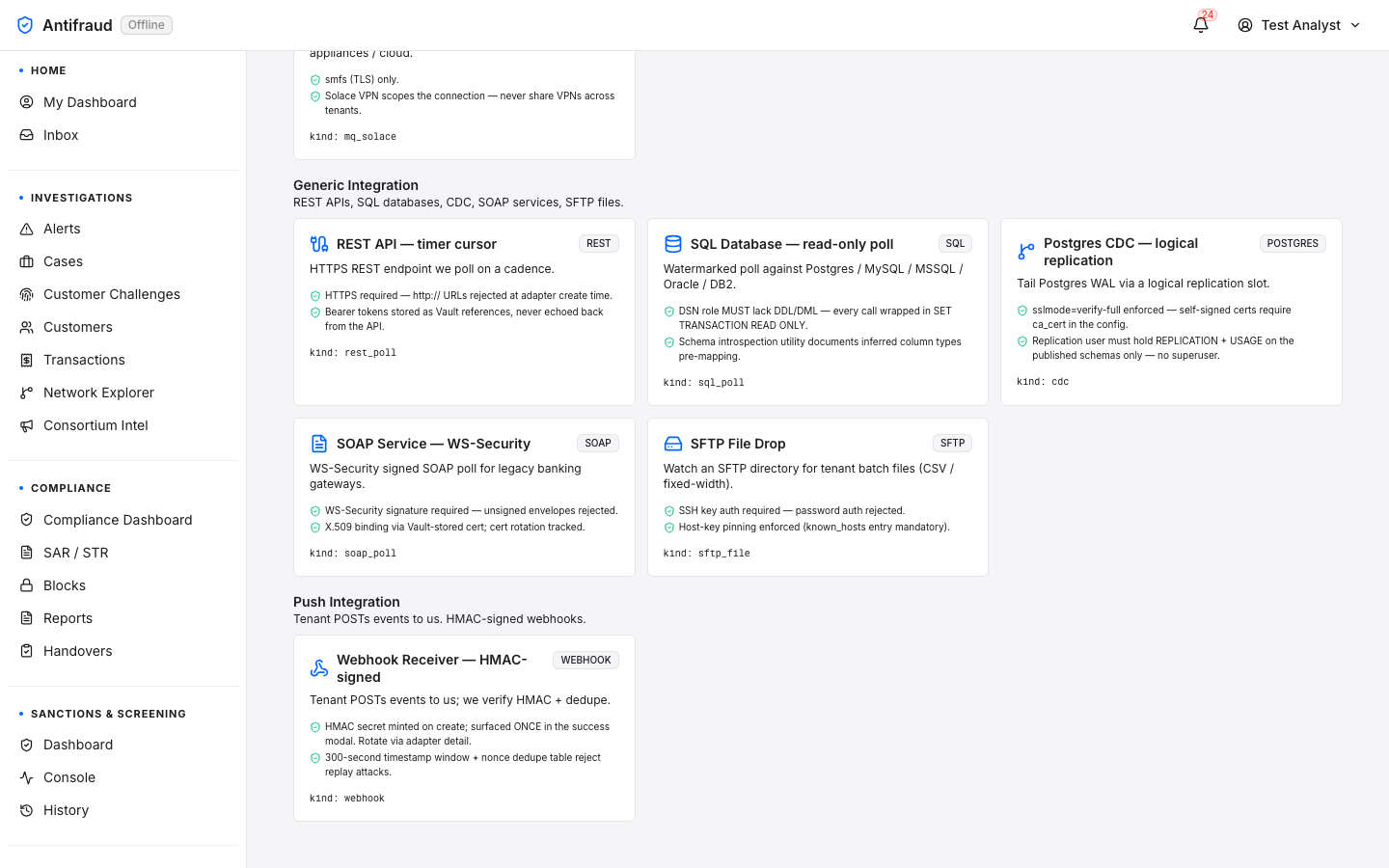Image resolution: width=1389 pixels, height=868 pixels.
Task: Select Webhook Receiver HMAC-signed card title
Action: pyautogui.click(x=432, y=668)
